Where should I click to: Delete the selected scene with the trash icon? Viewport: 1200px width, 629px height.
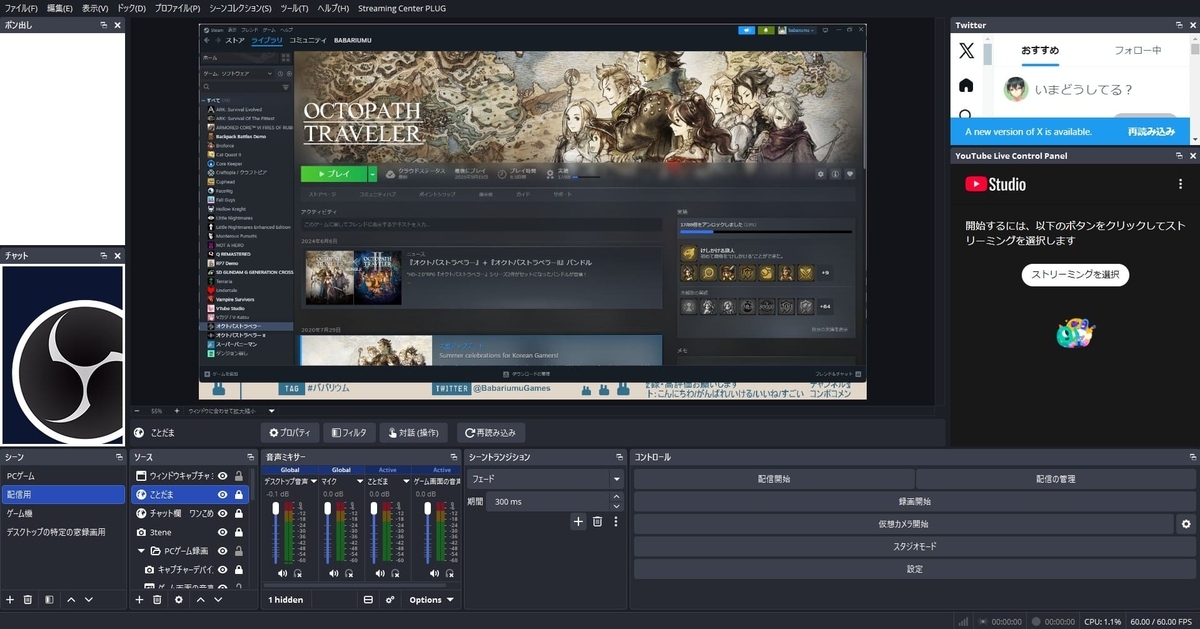[x=28, y=599]
